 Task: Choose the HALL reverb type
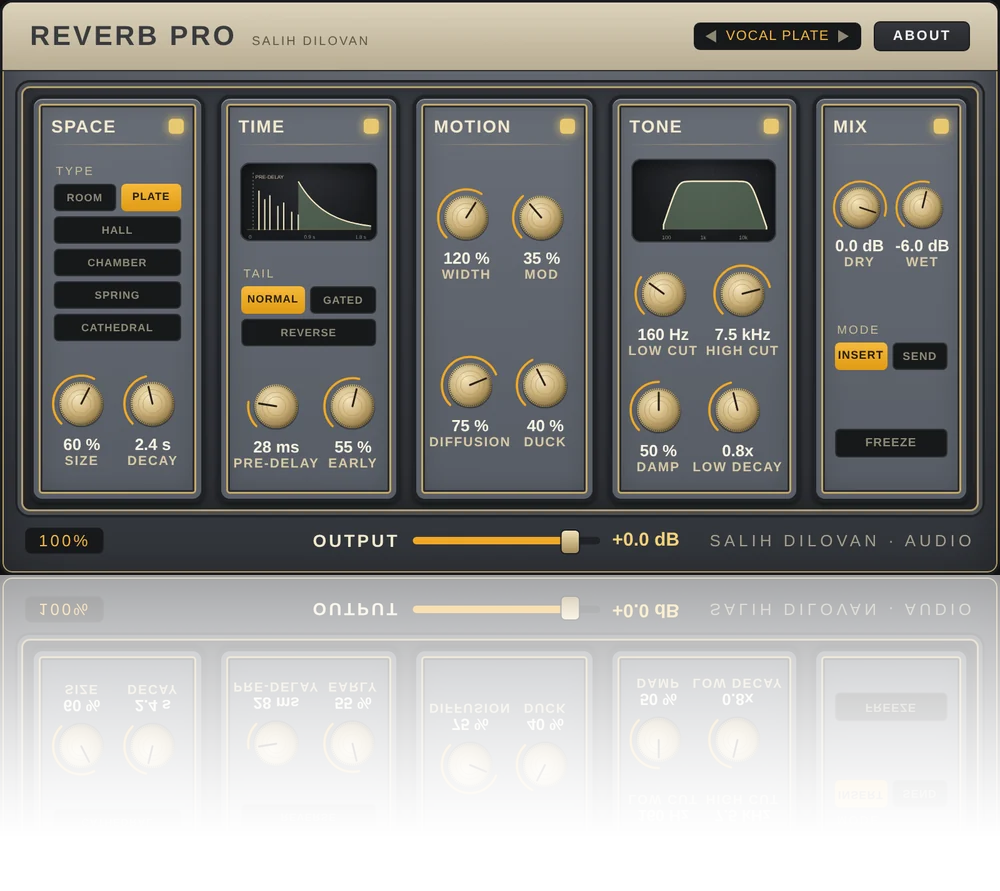click(x=117, y=230)
